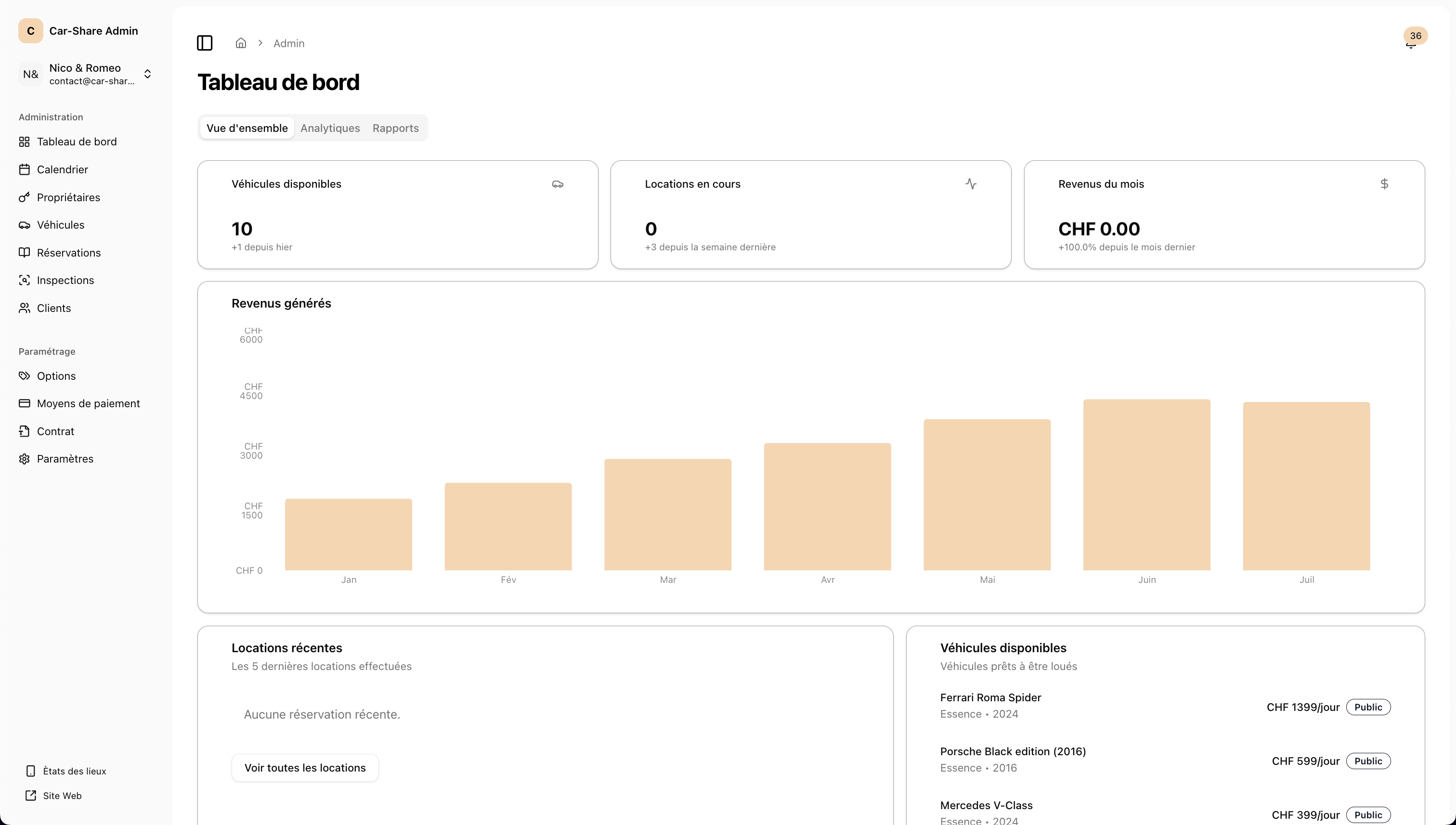Open Moyens de paiement settings
Viewport: 1456px width, 825px height.
point(88,403)
